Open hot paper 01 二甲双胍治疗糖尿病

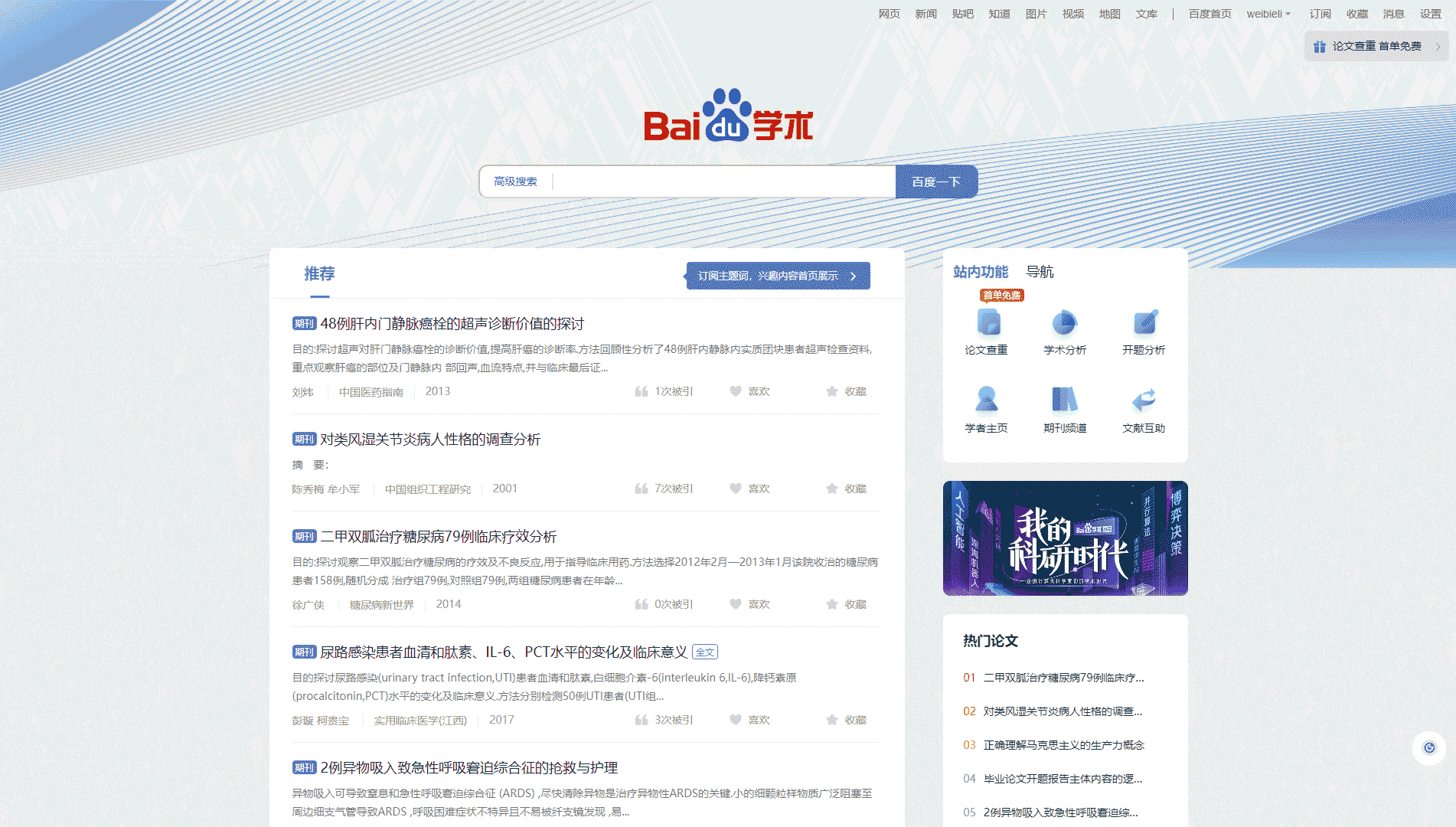[x=1063, y=678]
